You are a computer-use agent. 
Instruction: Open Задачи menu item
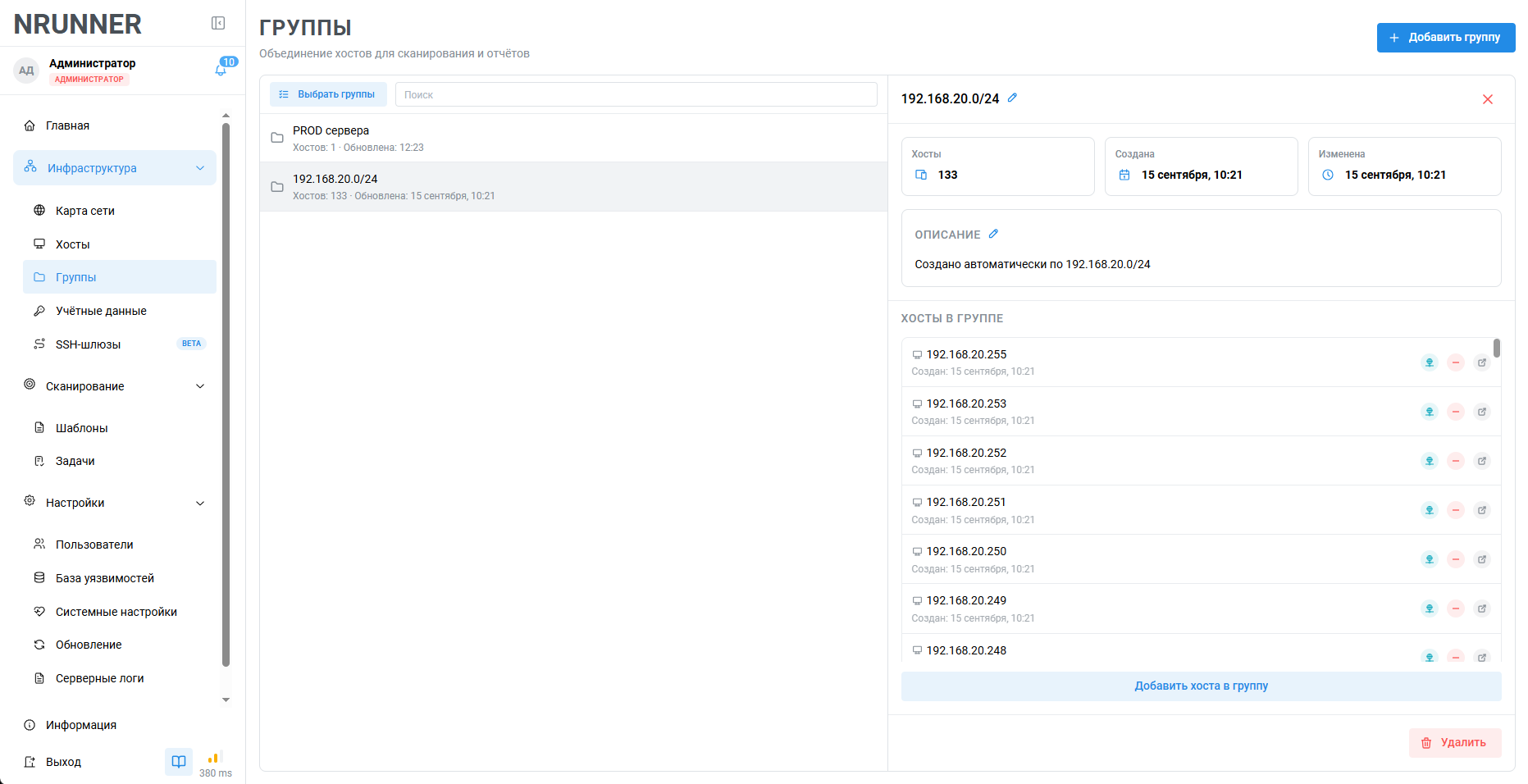pos(120,461)
